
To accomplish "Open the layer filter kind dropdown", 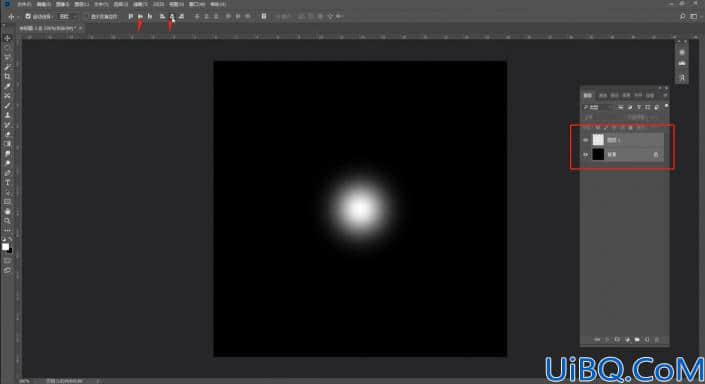I will point(598,107).
